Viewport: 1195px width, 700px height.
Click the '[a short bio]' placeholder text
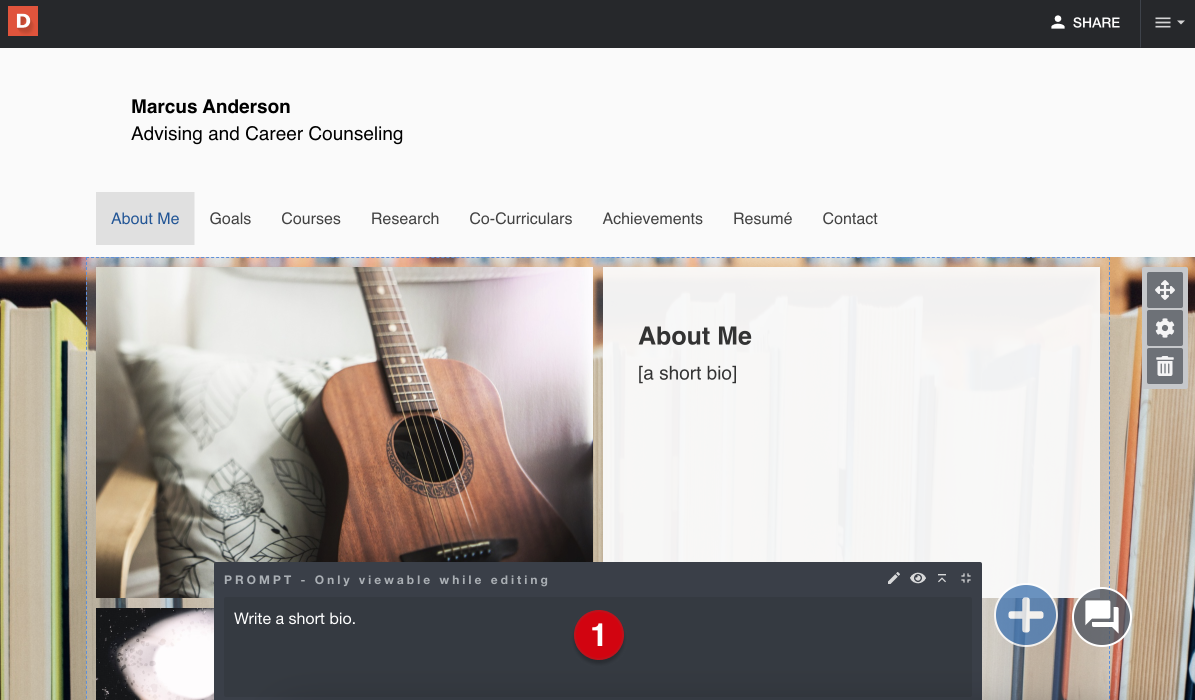687,373
